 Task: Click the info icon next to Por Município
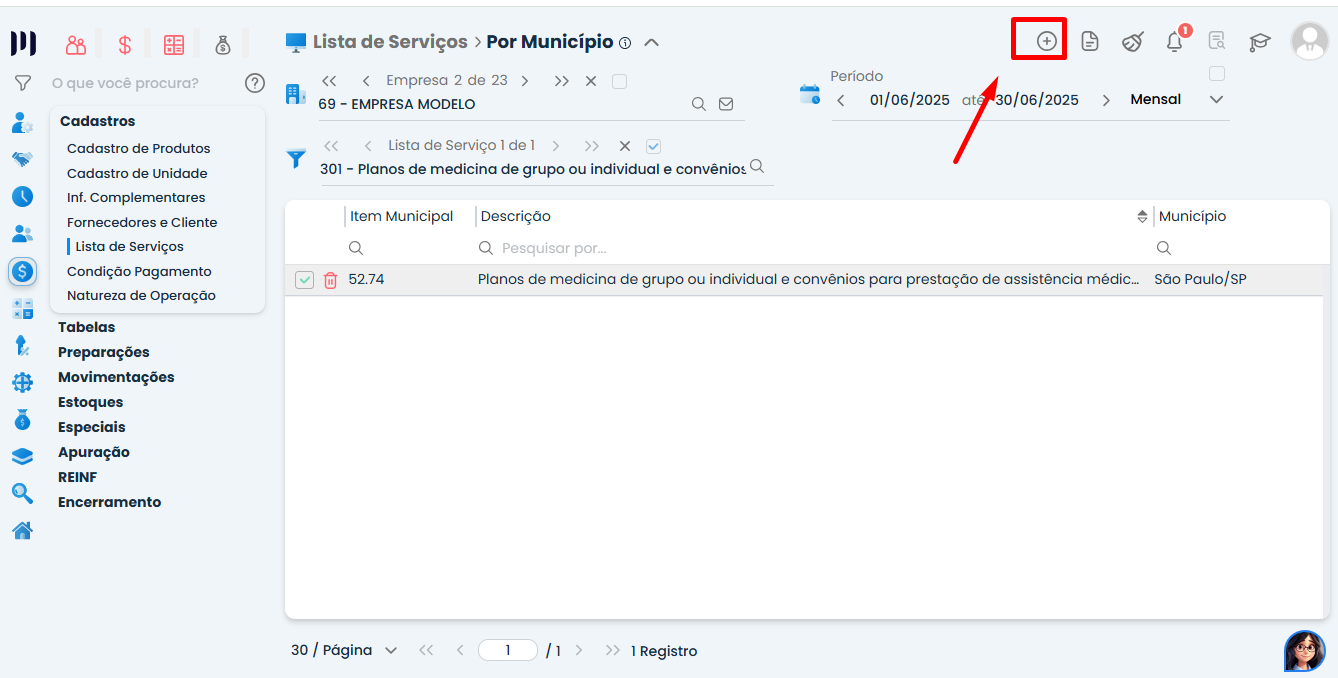point(625,43)
